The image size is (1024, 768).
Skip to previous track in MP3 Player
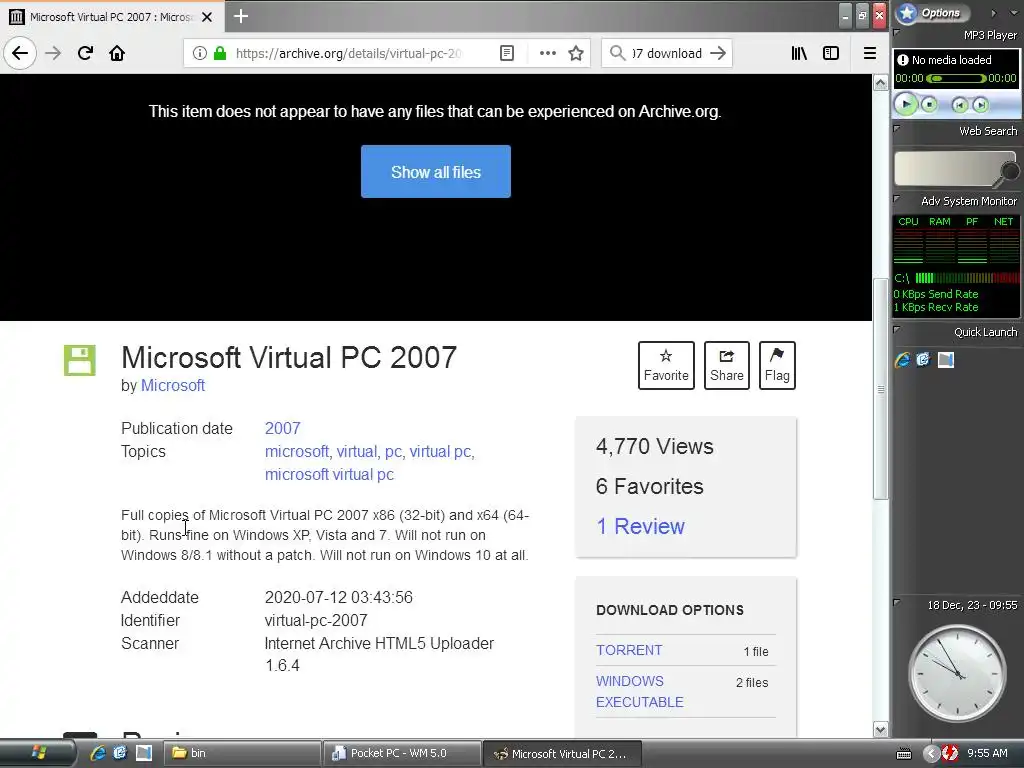tap(959, 105)
